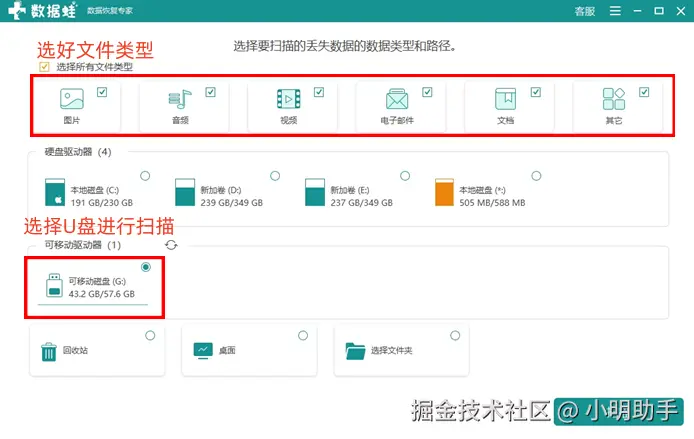Click the 新加卷 (E:) drive icon
The image size is (694, 439).
pos(315,192)
